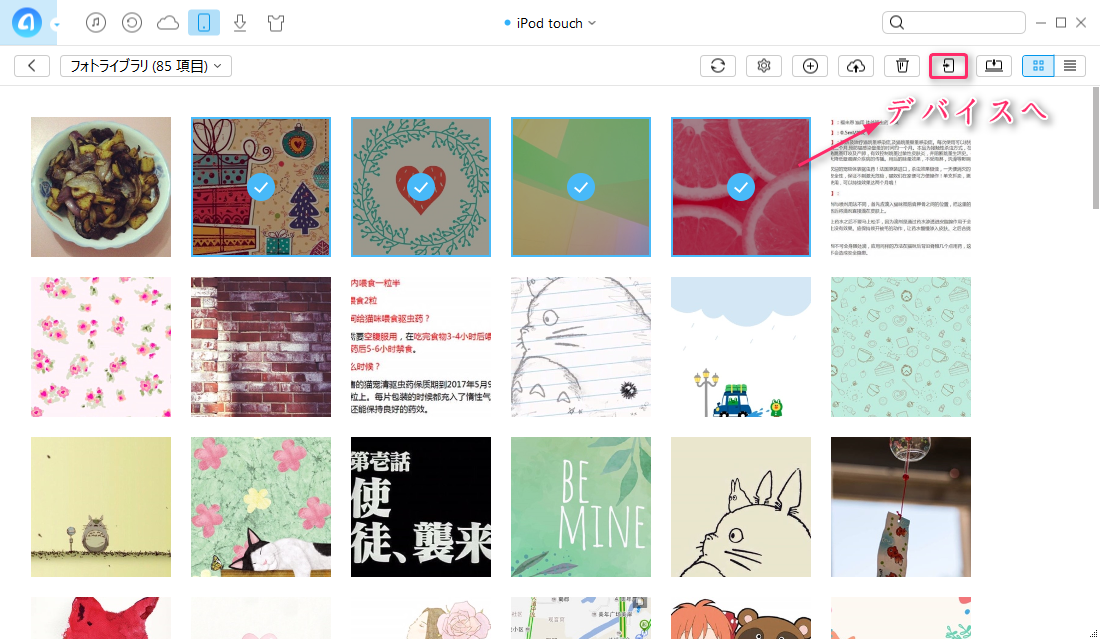Open the iTunes backup restore icon

coord(132,22)
